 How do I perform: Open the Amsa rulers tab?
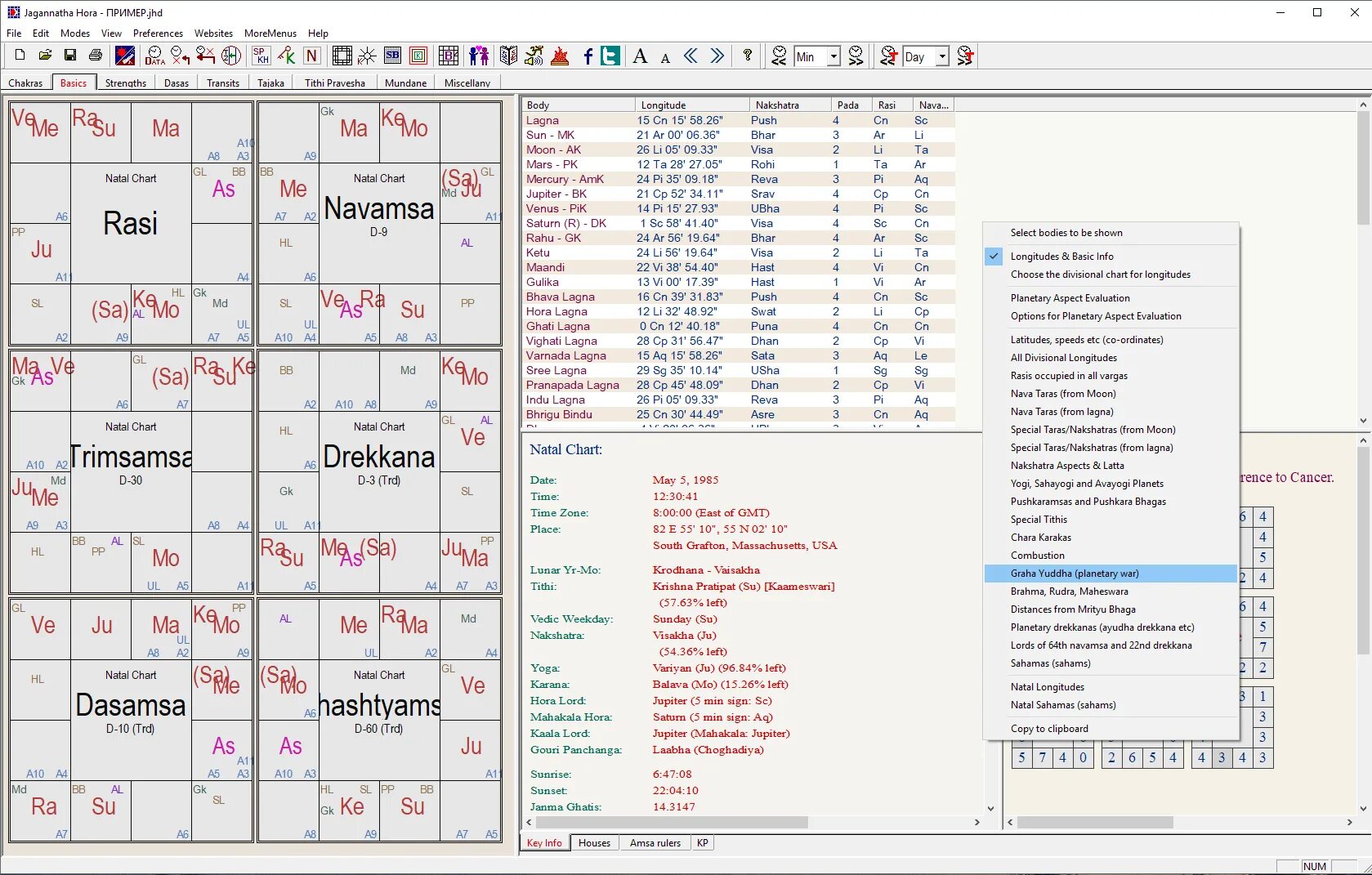(x=655, y=843)
